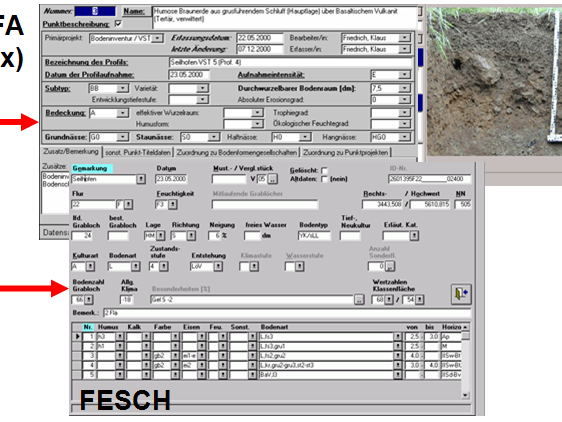
Task: Click ellipsis button next to Must.-/Vergl.stück V field
Action: (273, 179)
